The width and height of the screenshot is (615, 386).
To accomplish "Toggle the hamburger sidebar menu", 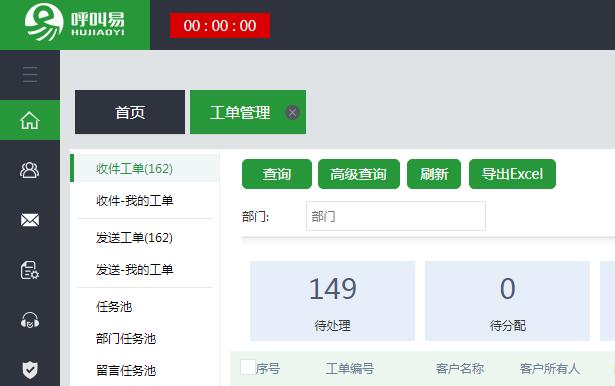I will [x=30, y=75].
